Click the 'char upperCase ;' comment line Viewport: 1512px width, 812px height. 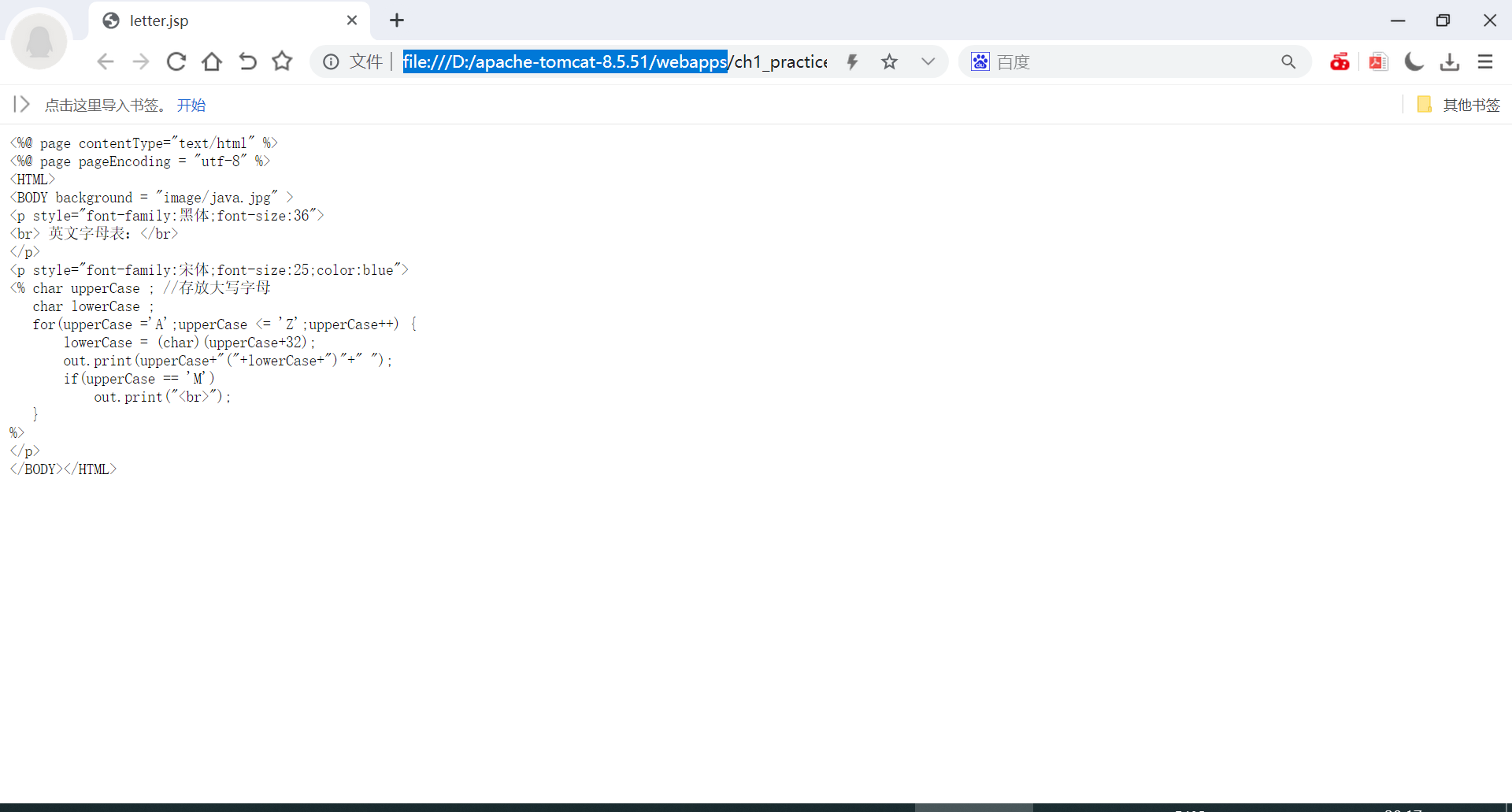140,288
